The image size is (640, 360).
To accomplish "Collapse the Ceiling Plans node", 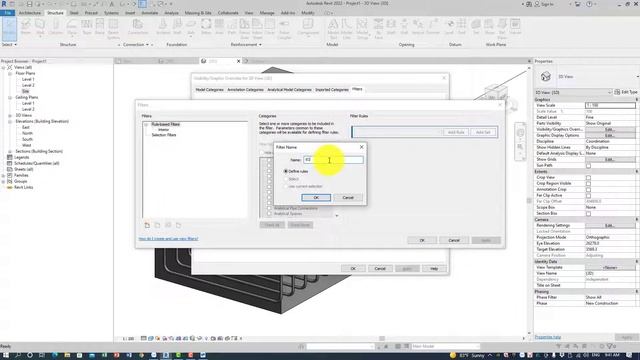I will tap(10, 98).
